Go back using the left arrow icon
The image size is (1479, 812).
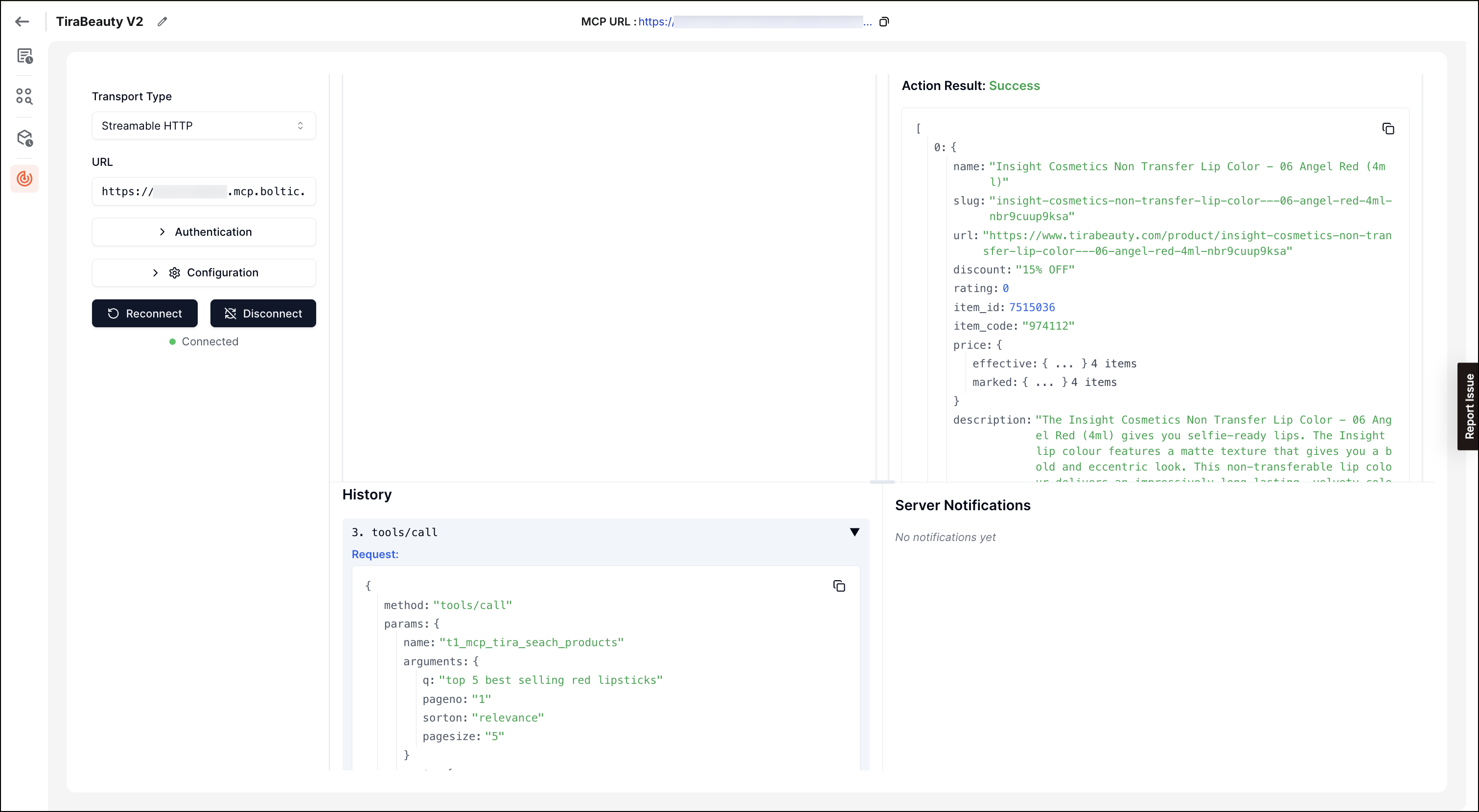23,22
